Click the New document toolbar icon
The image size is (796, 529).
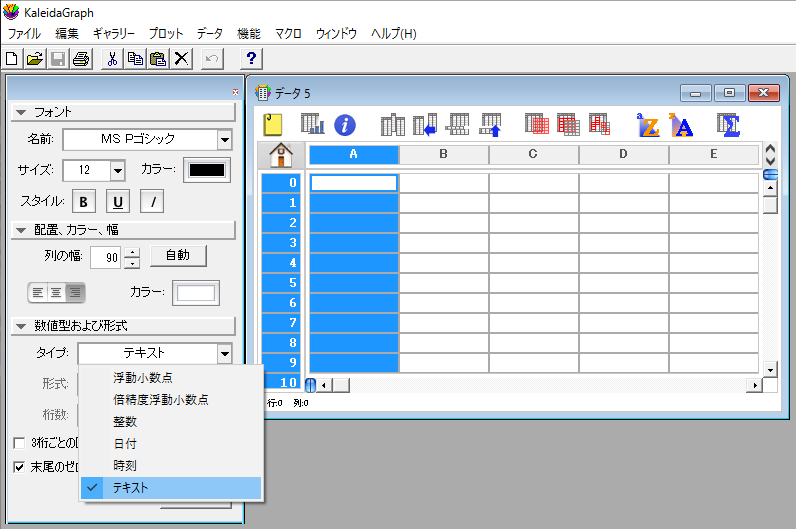[x=12, y=59]
